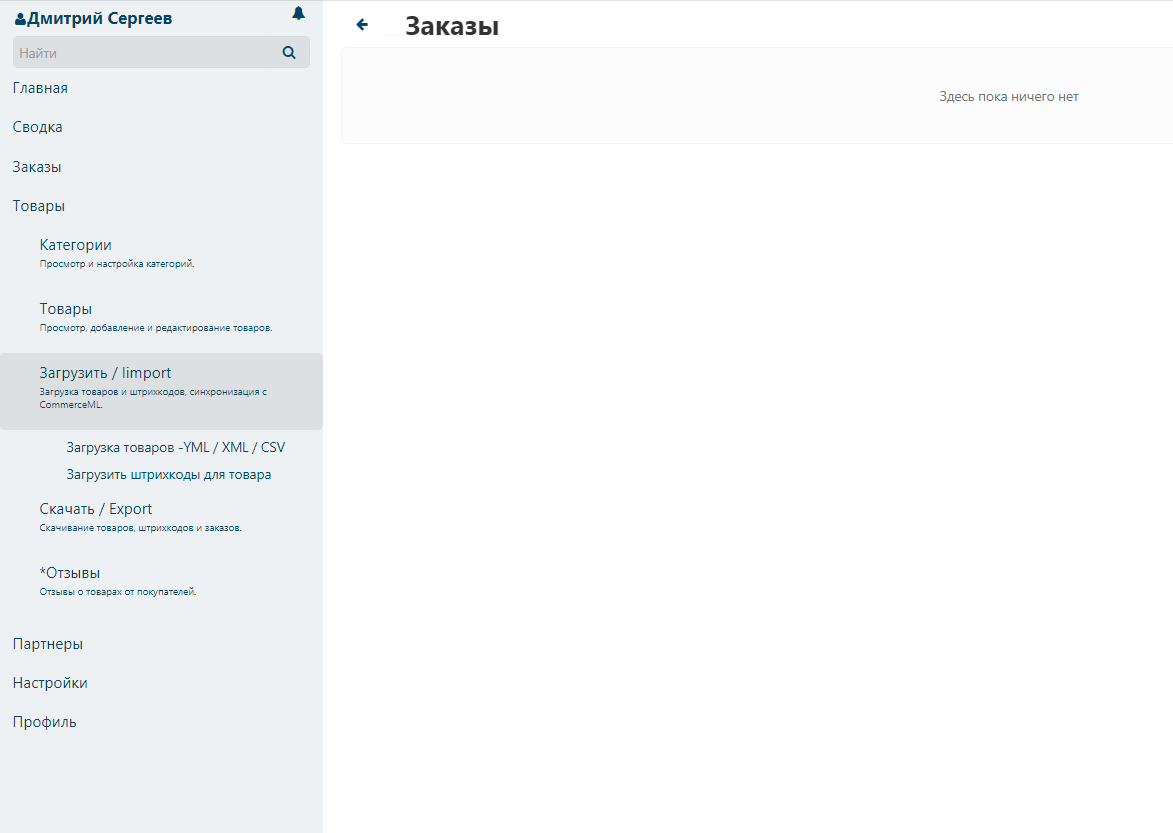Open Настройки in the sidebar
This screenshot has height=833, width=1173.
50,683
